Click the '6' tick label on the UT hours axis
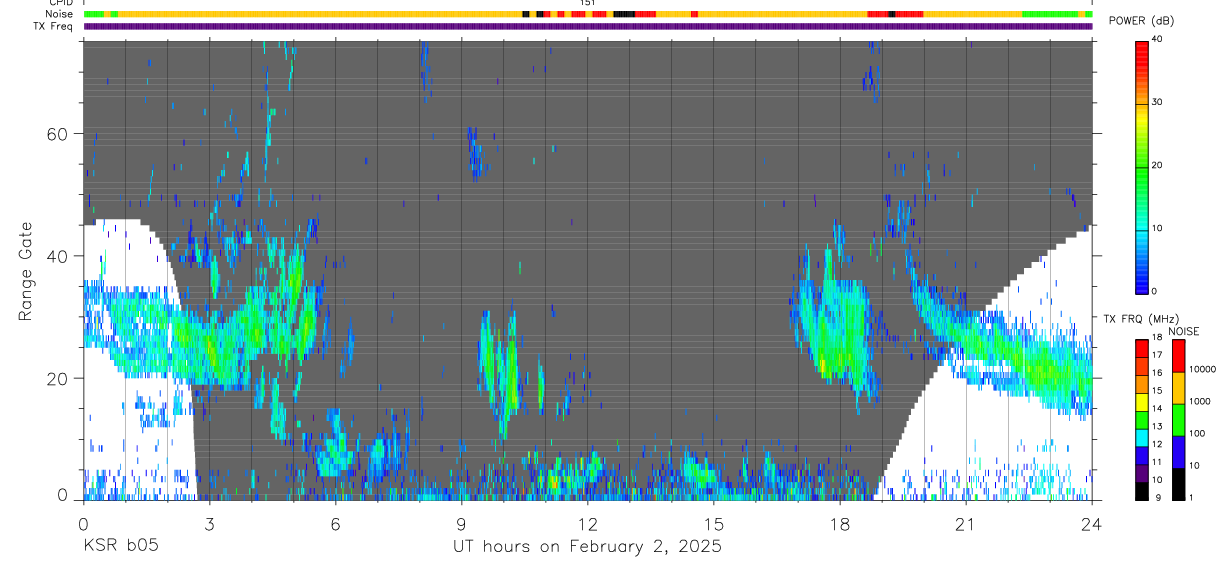Image resolution: width=1228 pixels, height=567 pixels. click(335, 523)
